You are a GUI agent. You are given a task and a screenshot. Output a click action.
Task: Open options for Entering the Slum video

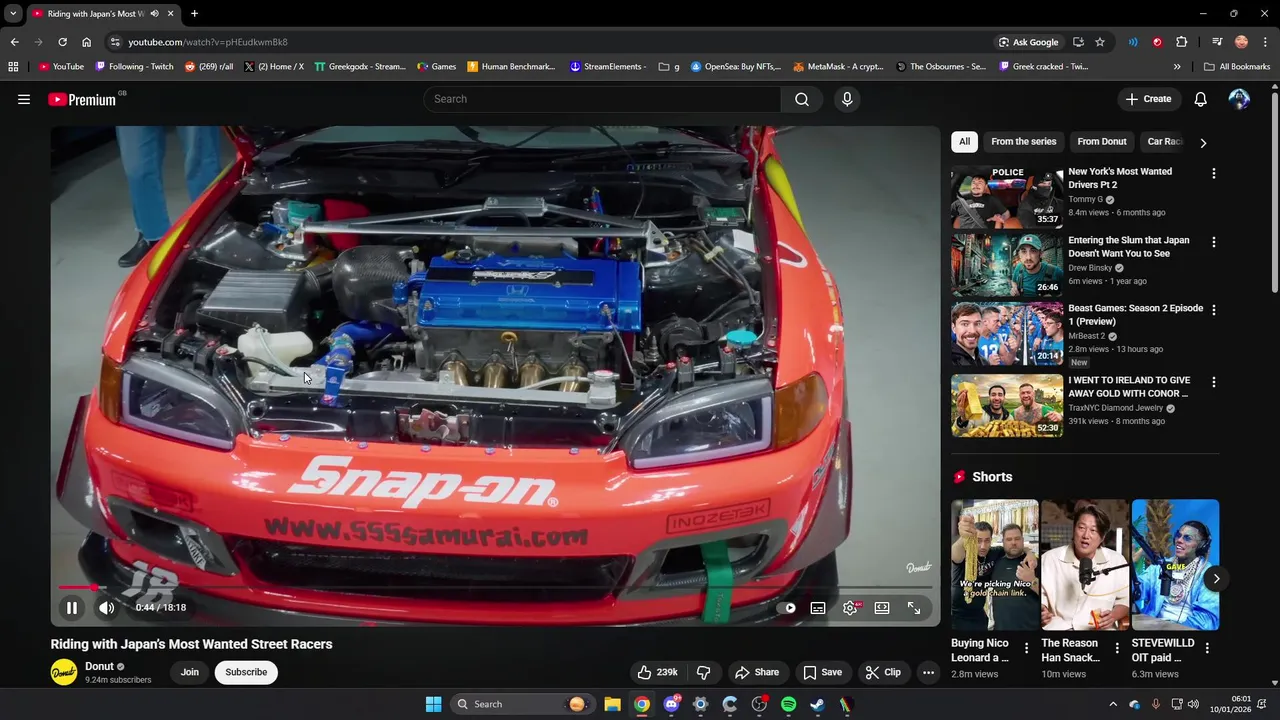point(1214,242)
